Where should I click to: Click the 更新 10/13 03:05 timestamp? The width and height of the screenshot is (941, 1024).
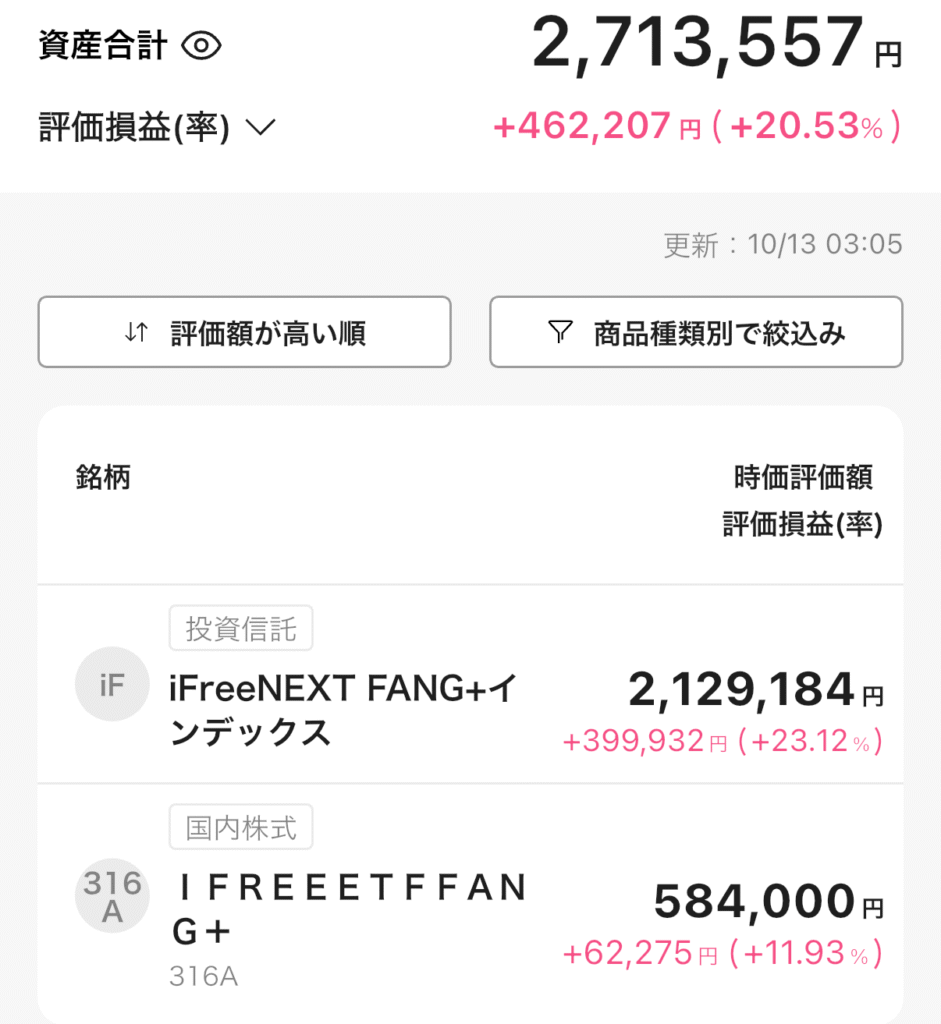pyautogui.click(x=783, y=244)
